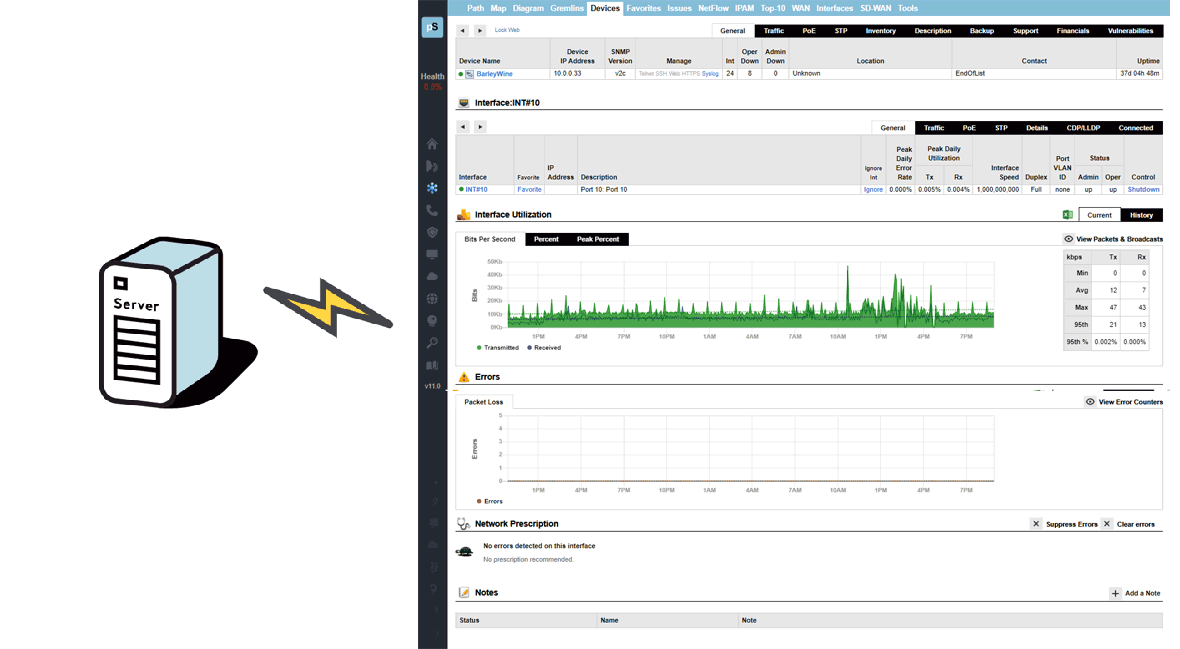The image size is (1180, 649).
Task: Open the phone icon in sidebar
Action: point(432,210)
